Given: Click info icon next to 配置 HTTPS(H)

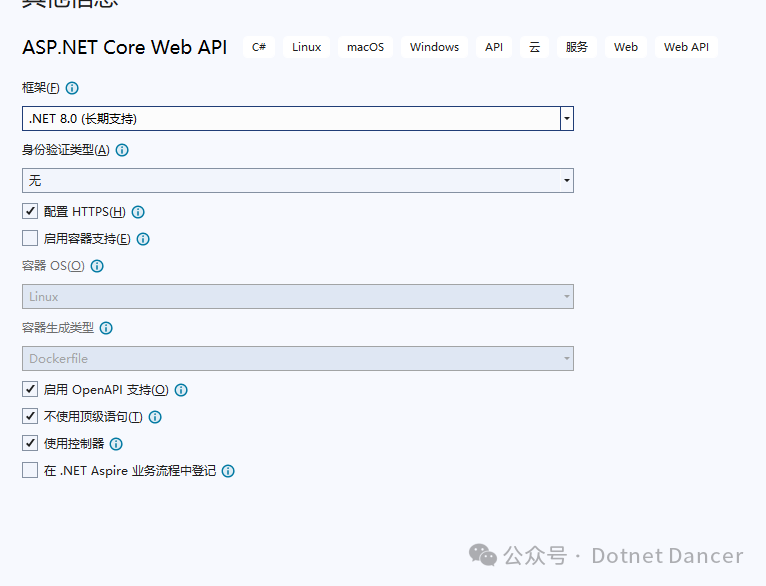Looking at the screenshot, I should [138, 212].
